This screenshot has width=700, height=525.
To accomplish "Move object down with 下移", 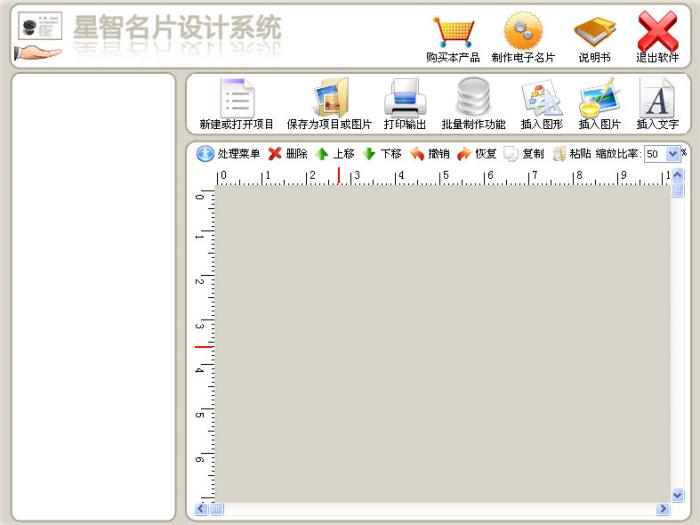I will click(382, 154).
